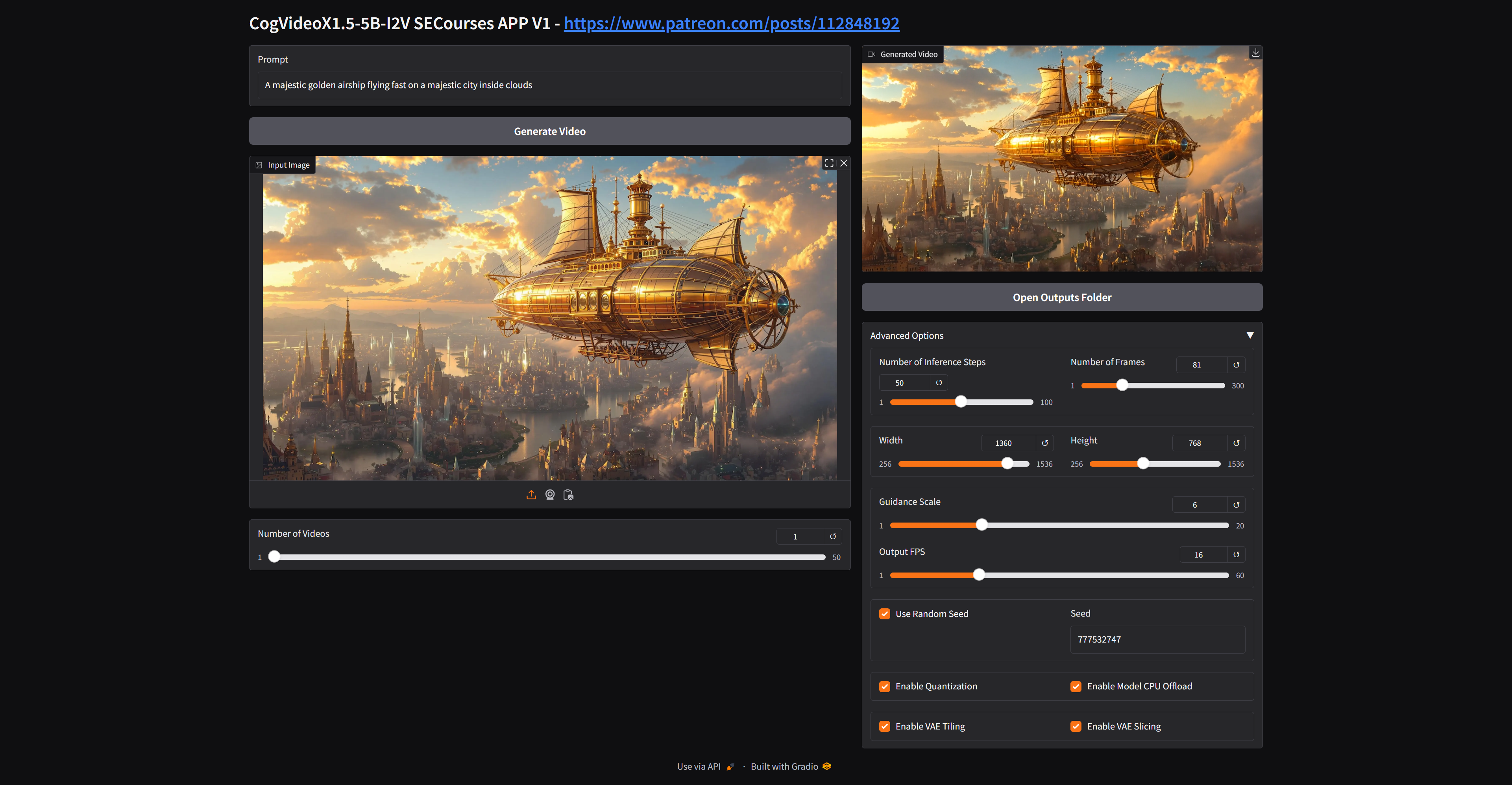The height and width of the screenshot is (785, 1512).
Task: Uncheck Enable VAE Slicing
Action: pyautogui.click(x=1076, y=726)
